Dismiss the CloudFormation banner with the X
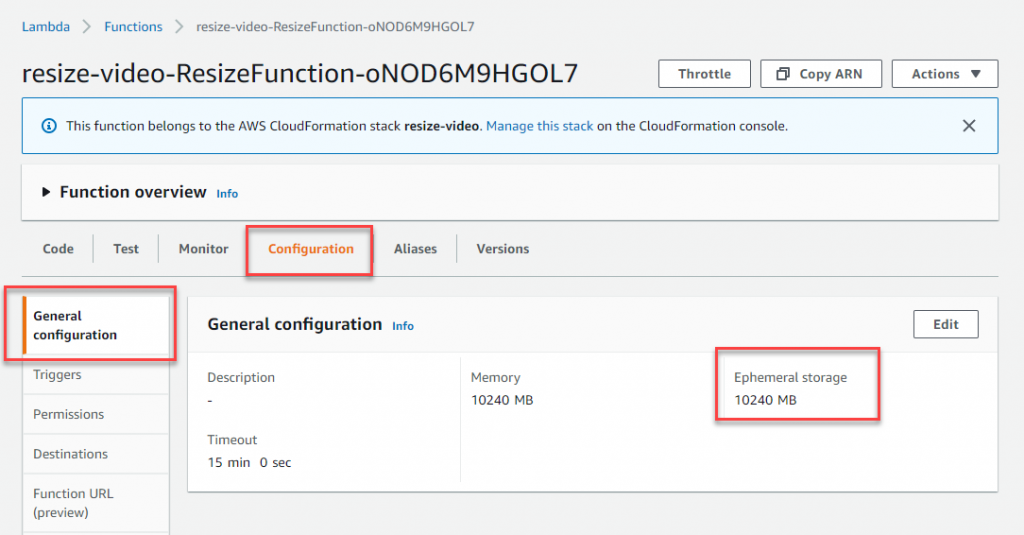1024x535 pixels. (x=969, y=125)
